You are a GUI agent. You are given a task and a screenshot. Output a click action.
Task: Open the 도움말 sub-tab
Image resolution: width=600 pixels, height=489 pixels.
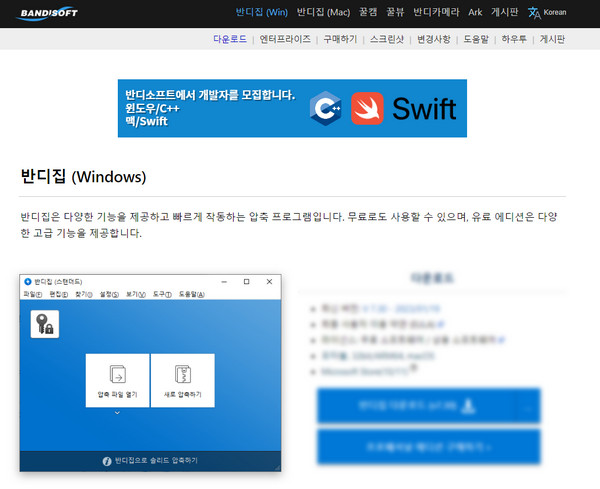pos(476,39)
